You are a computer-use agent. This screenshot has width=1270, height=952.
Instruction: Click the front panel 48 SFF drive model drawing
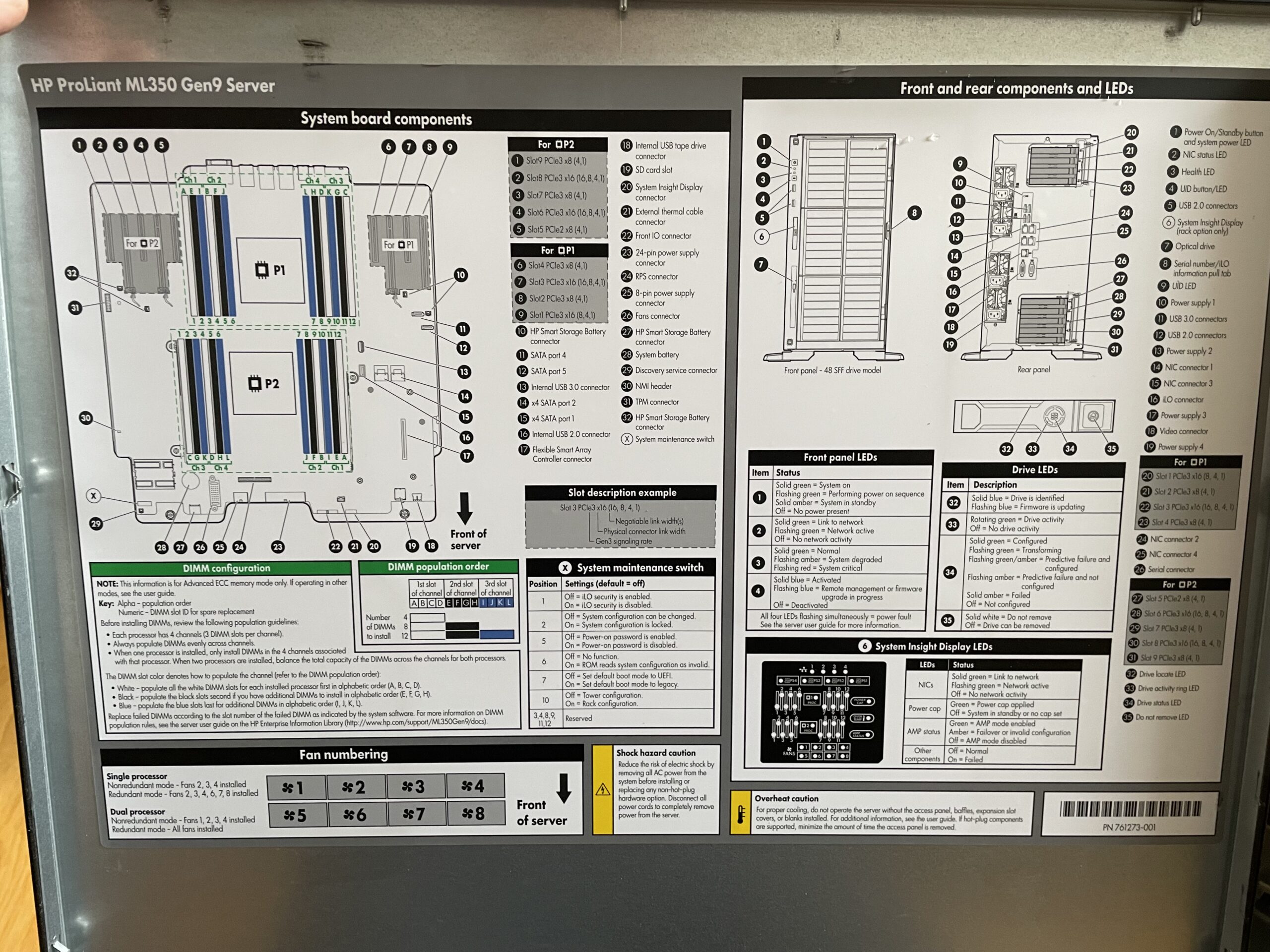tap(833, 247)
